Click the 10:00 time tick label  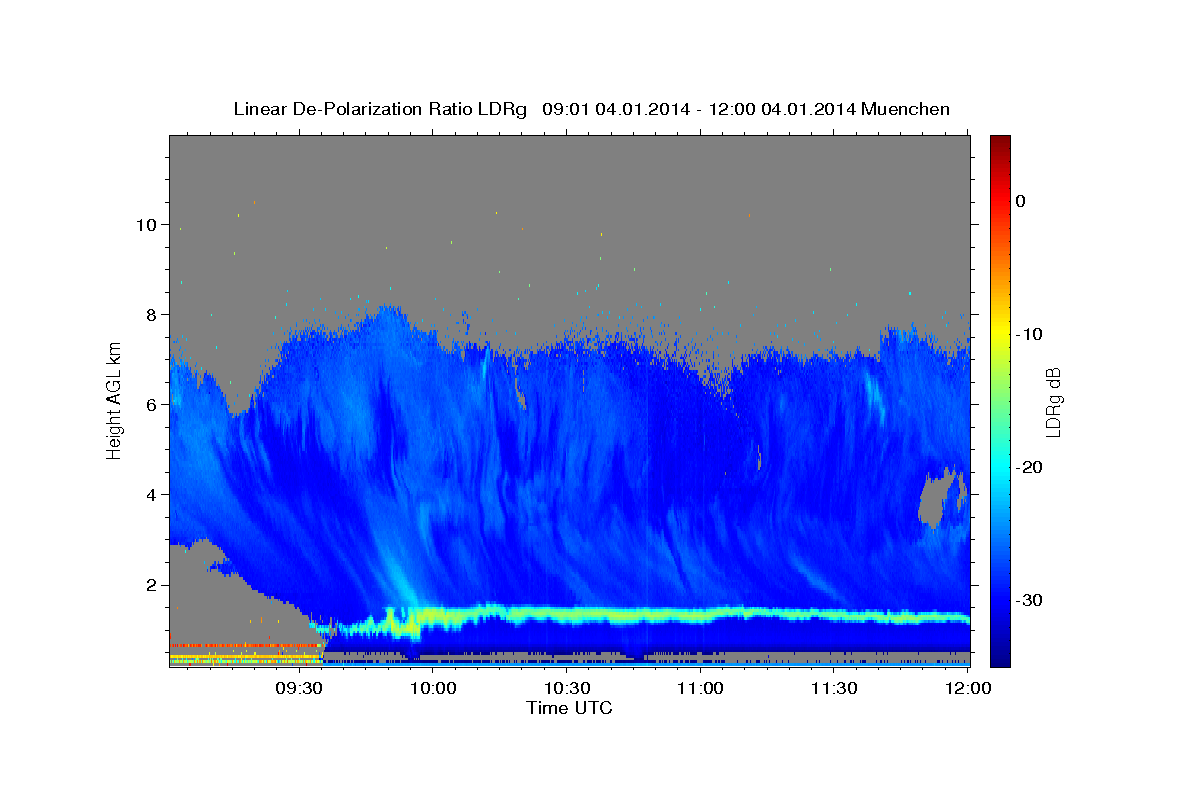point(432,689)
